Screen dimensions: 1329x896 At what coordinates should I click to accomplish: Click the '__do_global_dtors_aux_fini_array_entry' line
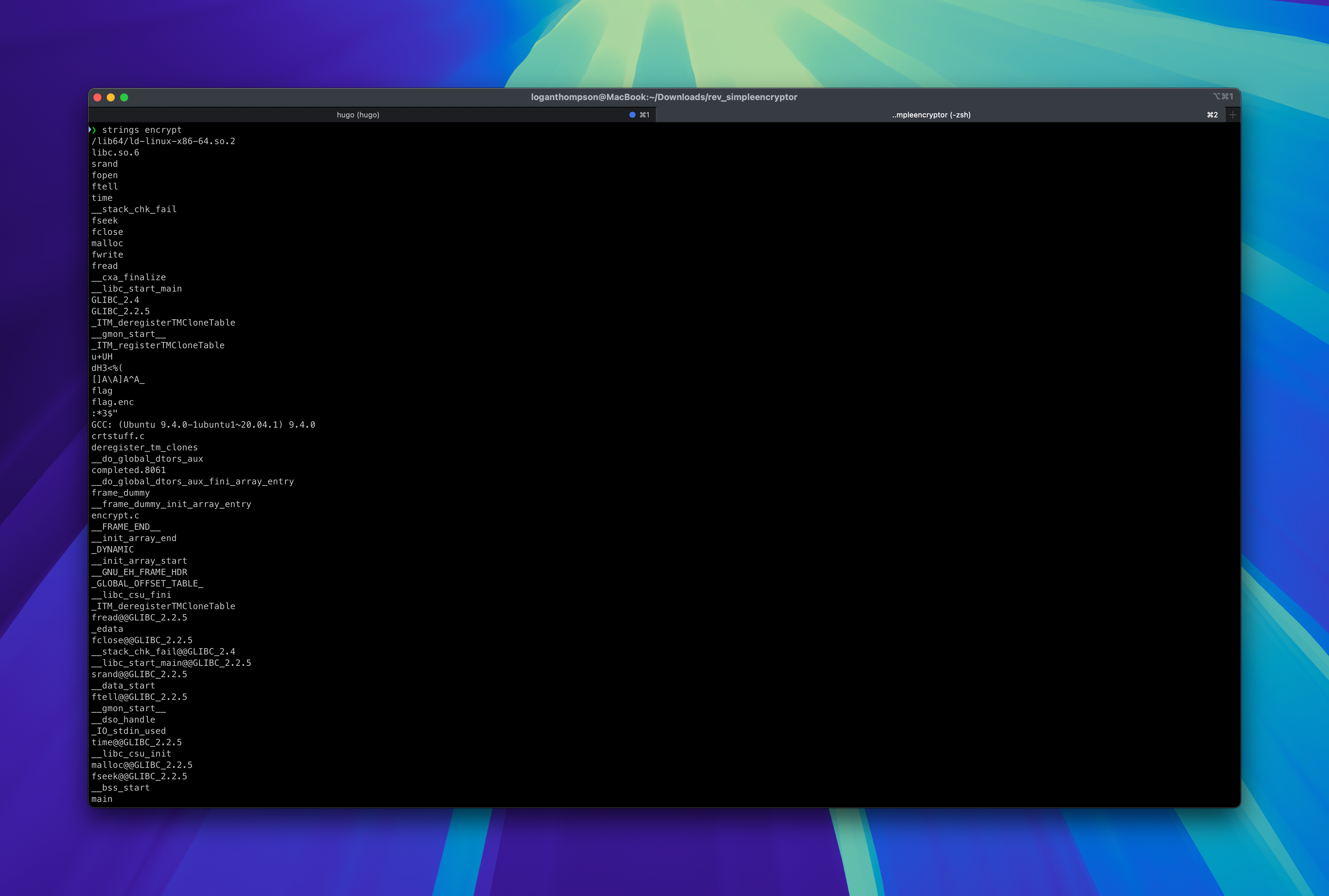coord(193,482)
